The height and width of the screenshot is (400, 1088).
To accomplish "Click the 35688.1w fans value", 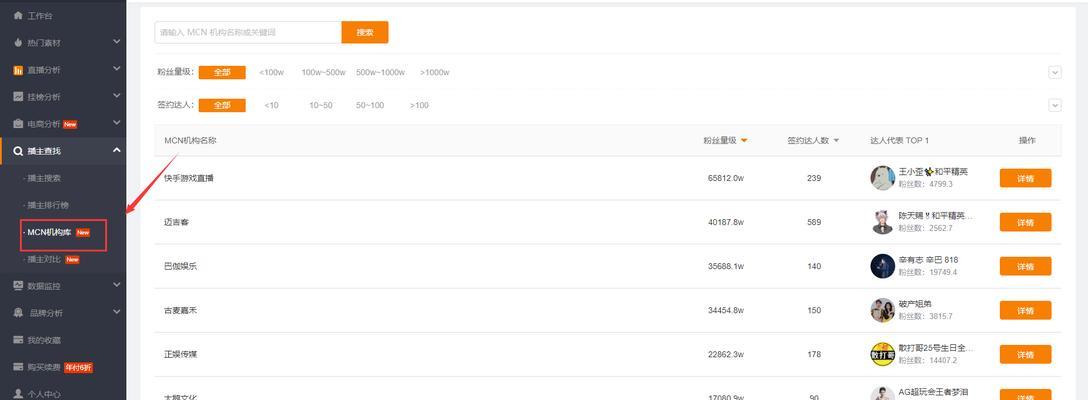I will point(726,266).
